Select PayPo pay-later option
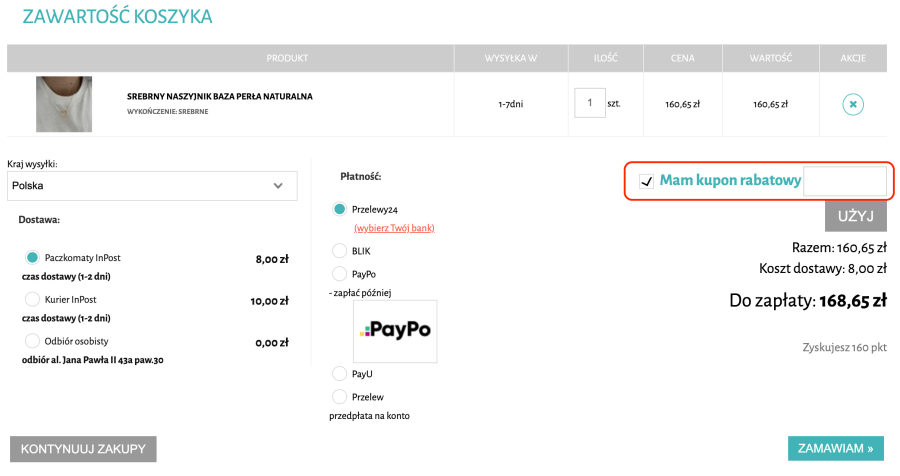The image size is (900, 476). point(340,273)
